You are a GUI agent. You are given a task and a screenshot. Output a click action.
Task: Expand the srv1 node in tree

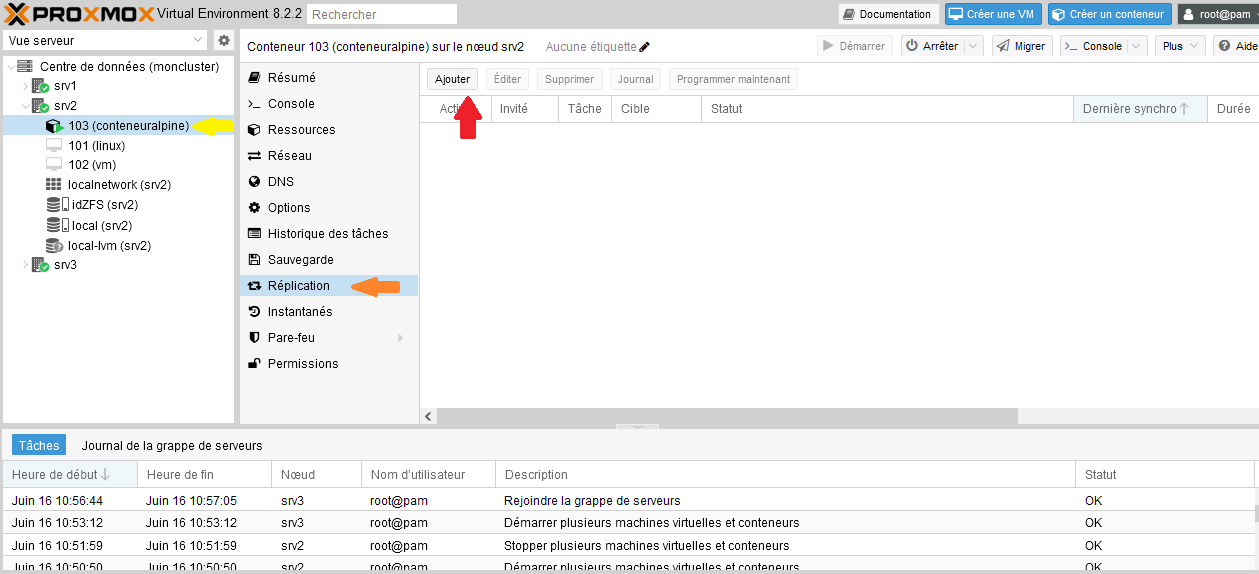(x=26, y=86)
